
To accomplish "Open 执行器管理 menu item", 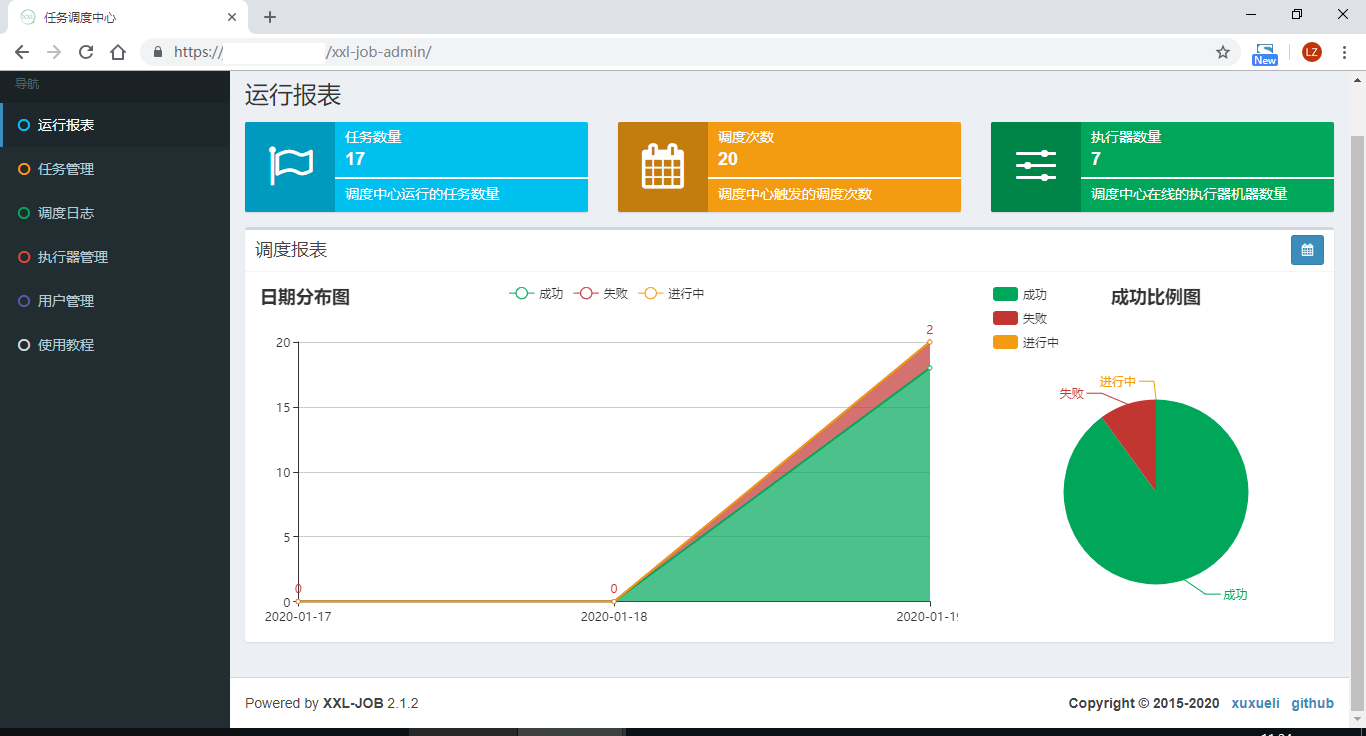I will [x=115, y=257].
